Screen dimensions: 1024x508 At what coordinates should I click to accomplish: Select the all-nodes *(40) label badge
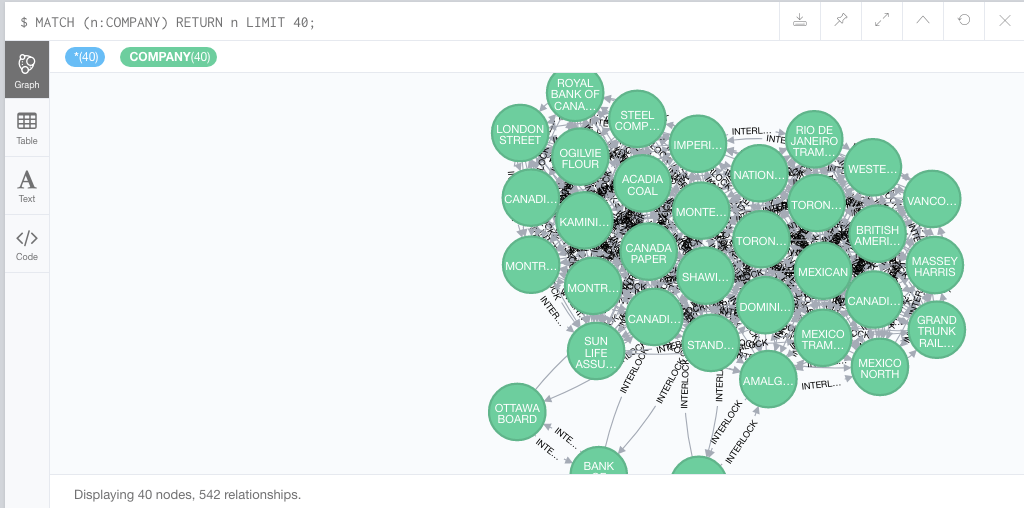point(86,57)
